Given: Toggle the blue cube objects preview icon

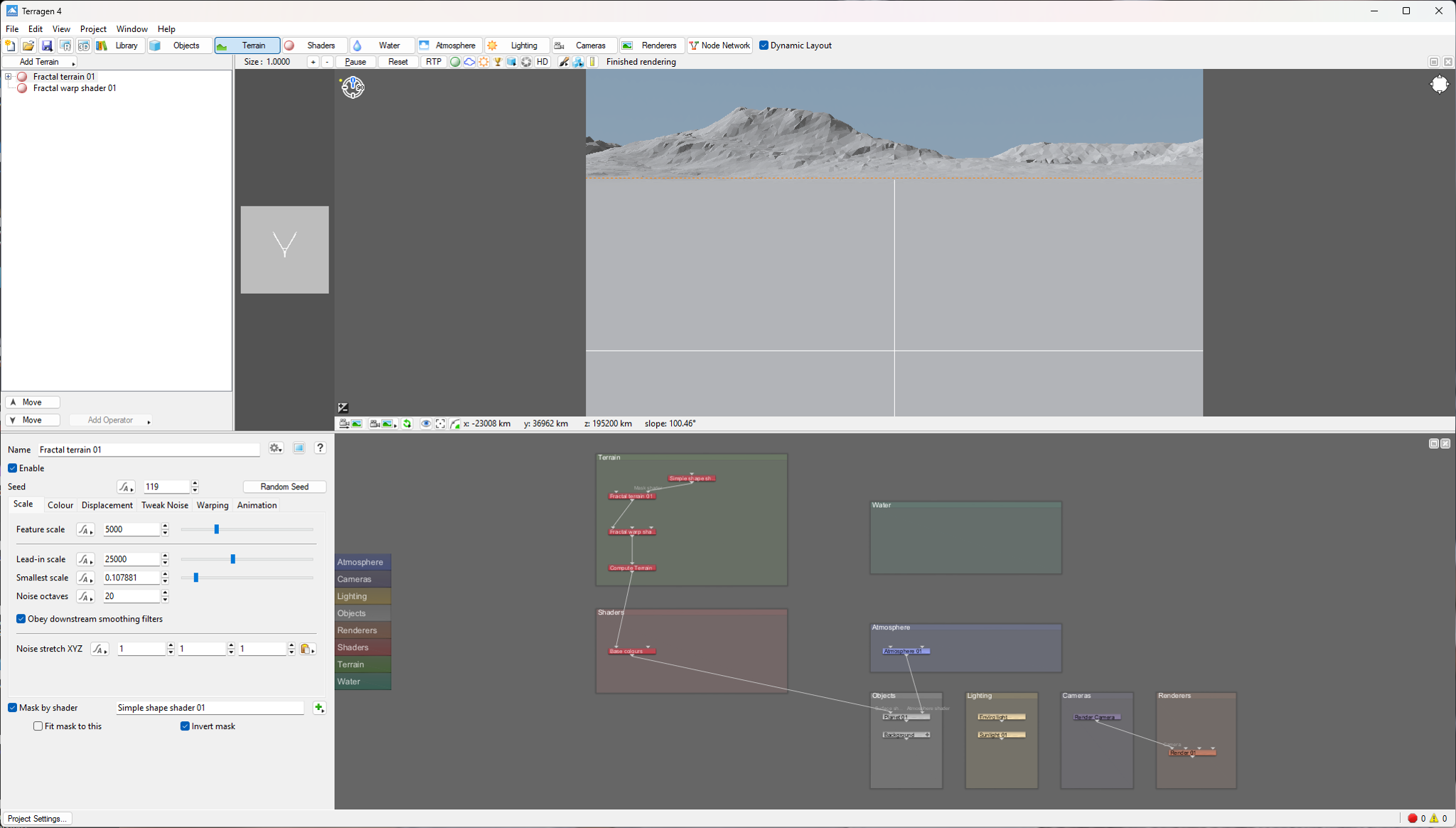Looking at the screenshot, I should point(512,62).
